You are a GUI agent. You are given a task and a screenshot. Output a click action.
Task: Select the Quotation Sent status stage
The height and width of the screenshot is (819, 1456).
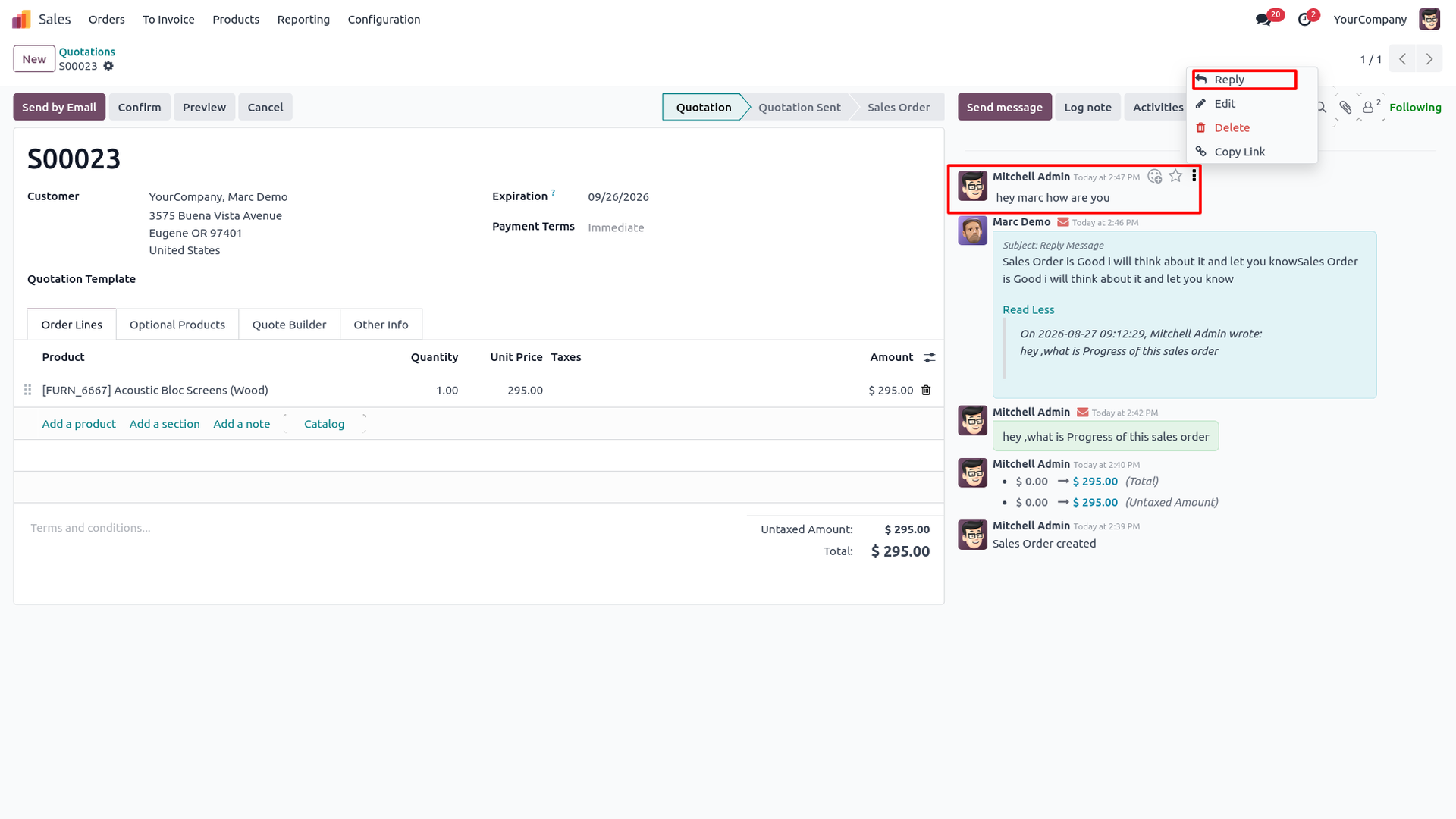tap(799, 107)
